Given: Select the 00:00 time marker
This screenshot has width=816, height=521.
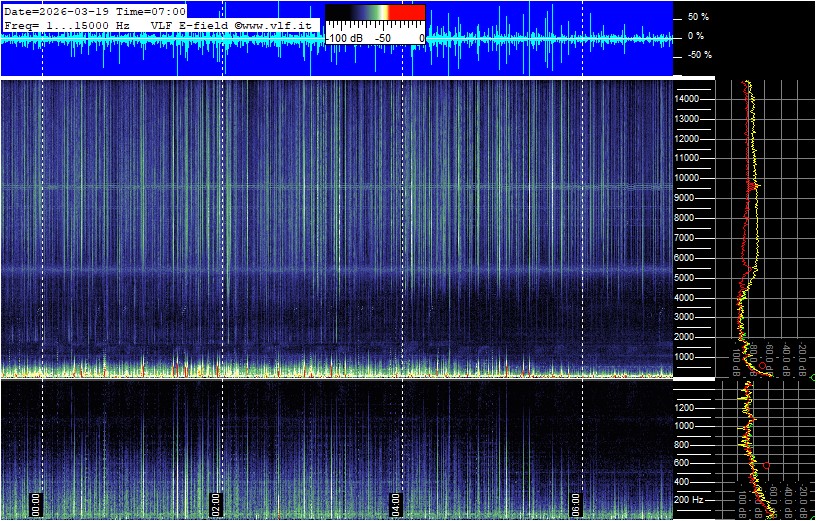Looking at the screenshot, I should coord(35,504).
